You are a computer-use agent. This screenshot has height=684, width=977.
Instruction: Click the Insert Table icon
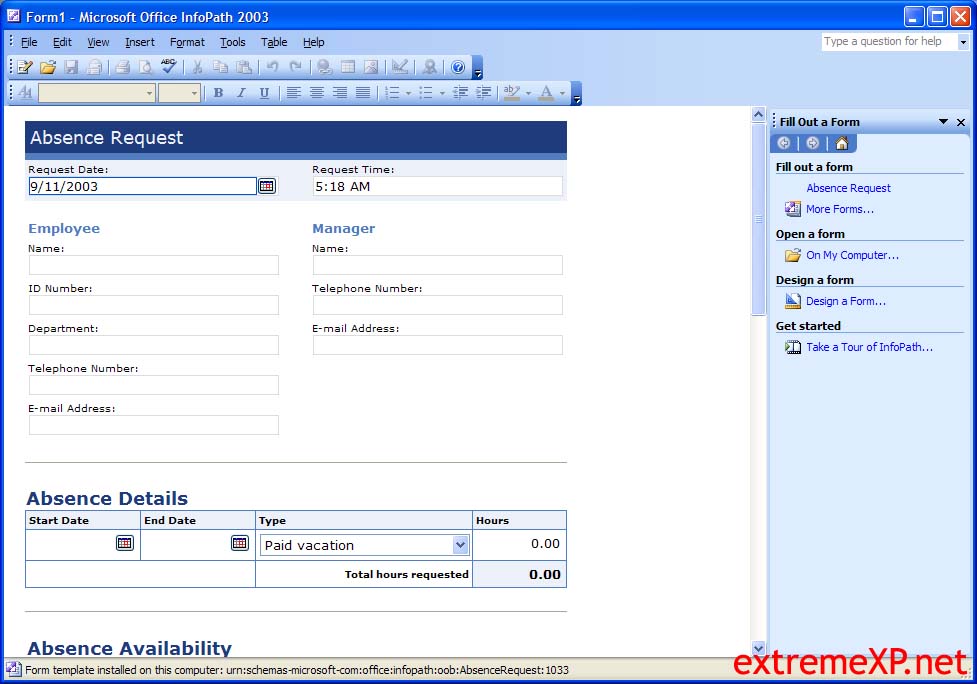click(x=348, y=67)
